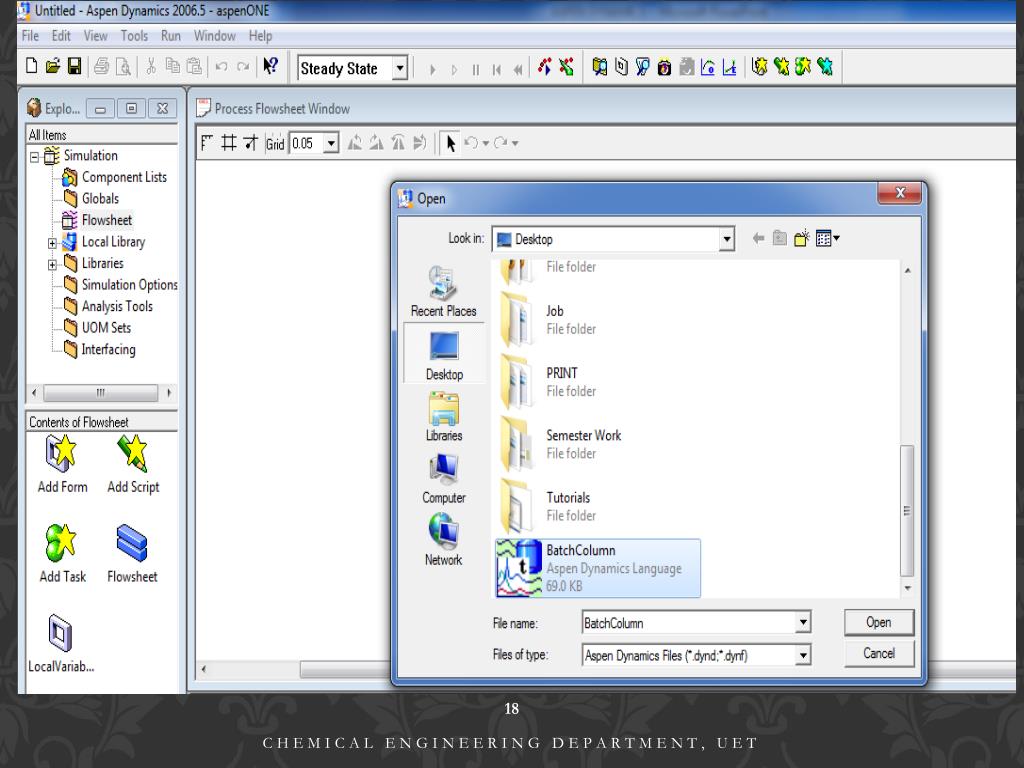The image size is (1024, 768).
Task: Toggle the grid display icon in flowsheet toolbar
Action: coord(229,143)
